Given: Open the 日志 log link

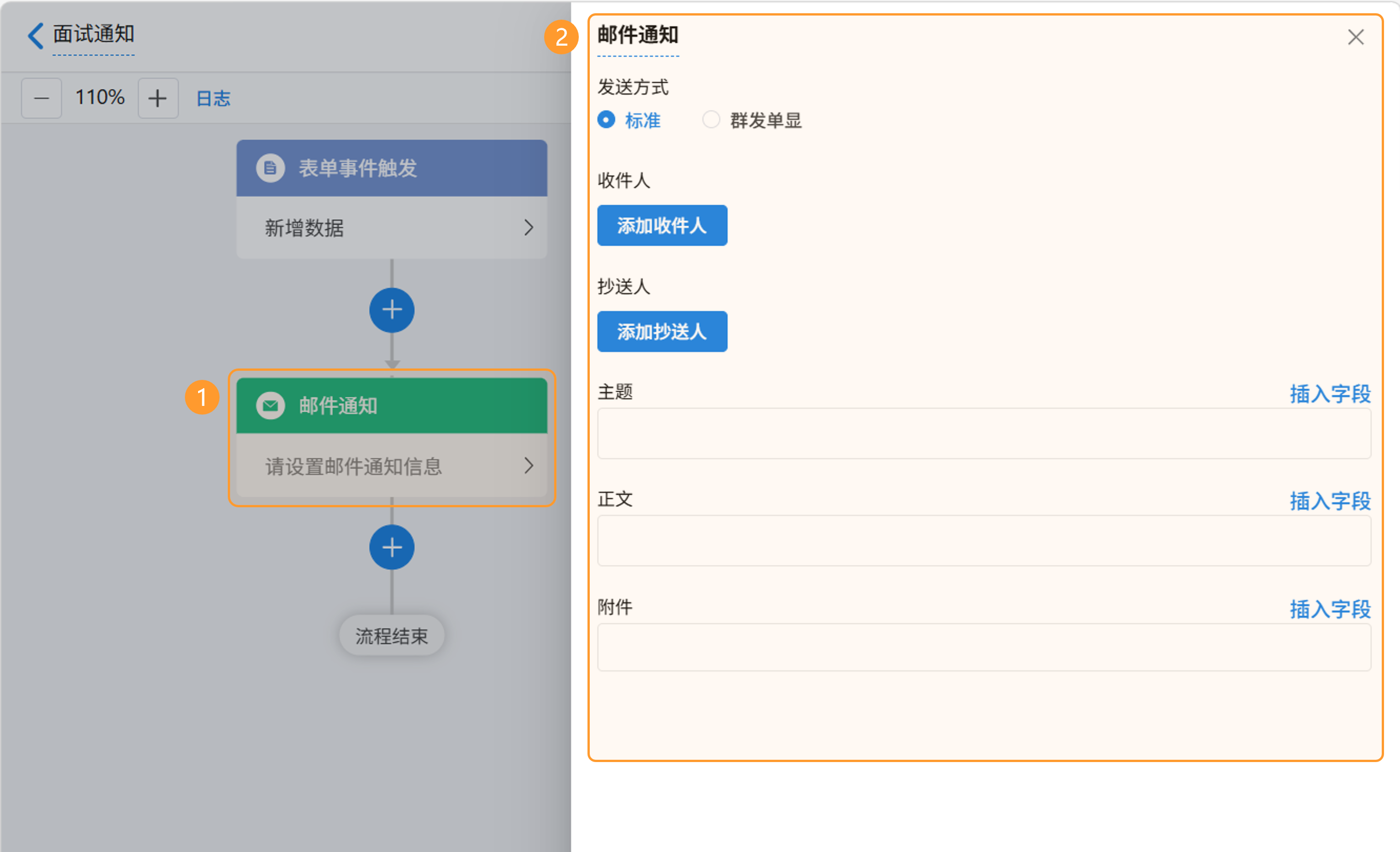Looking at the screenshot, I should tap(213, 99).
